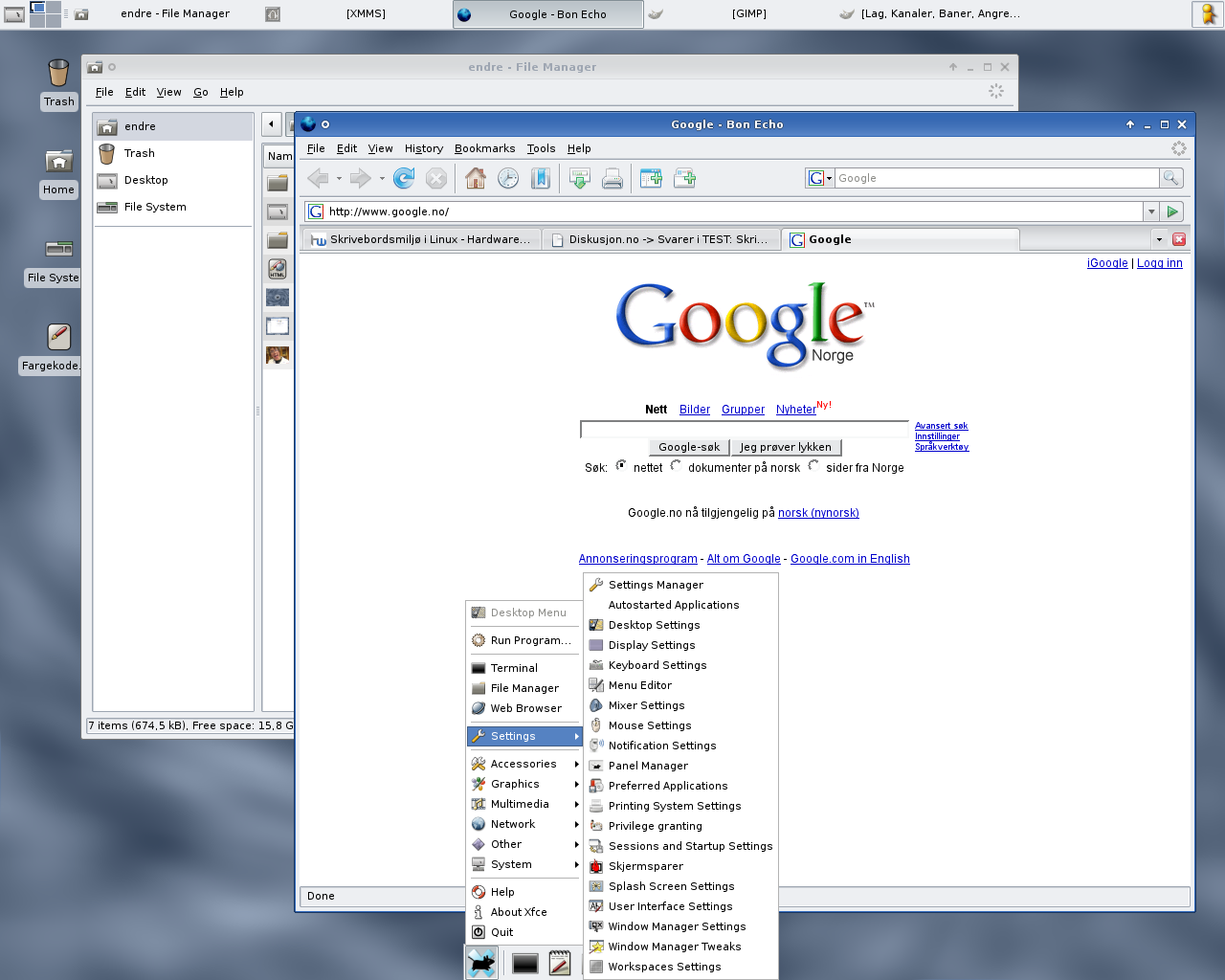This screenshot has height=980, width=1225.
Task: Expand the Multimedia submenu
Action: (x=524, y=804)
